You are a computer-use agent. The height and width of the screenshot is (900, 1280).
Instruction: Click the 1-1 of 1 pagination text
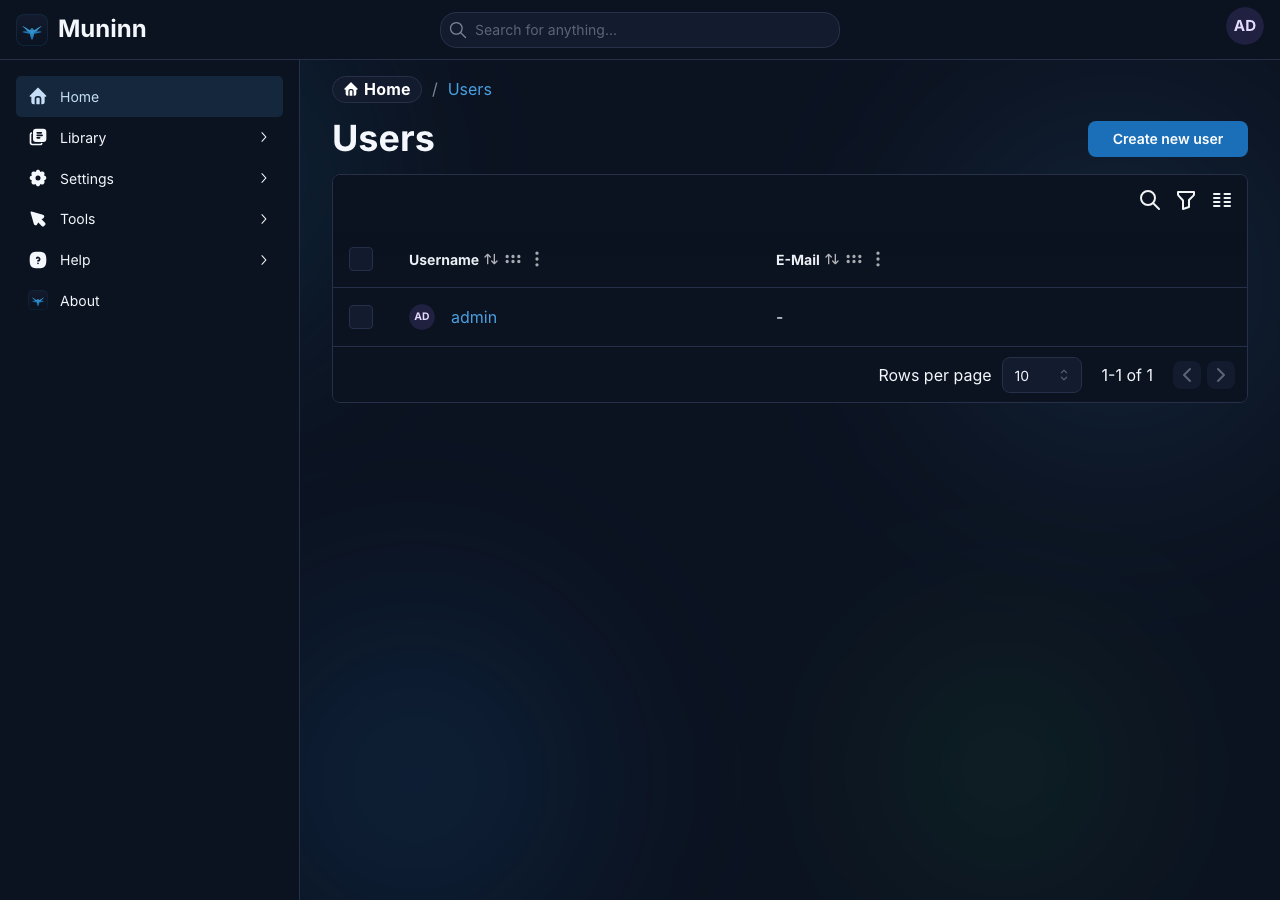coord(1127,375)
